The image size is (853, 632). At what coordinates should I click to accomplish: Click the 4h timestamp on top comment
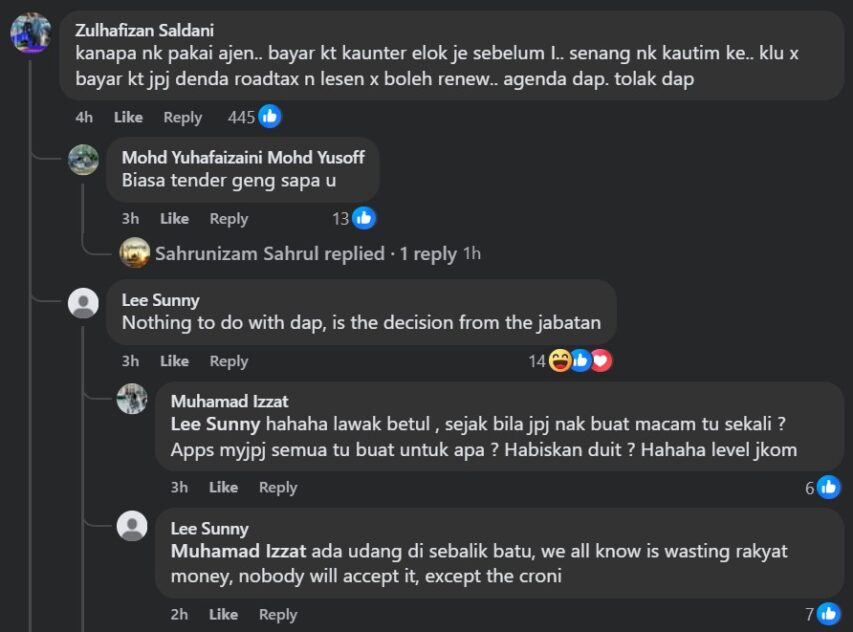point(84,117)
